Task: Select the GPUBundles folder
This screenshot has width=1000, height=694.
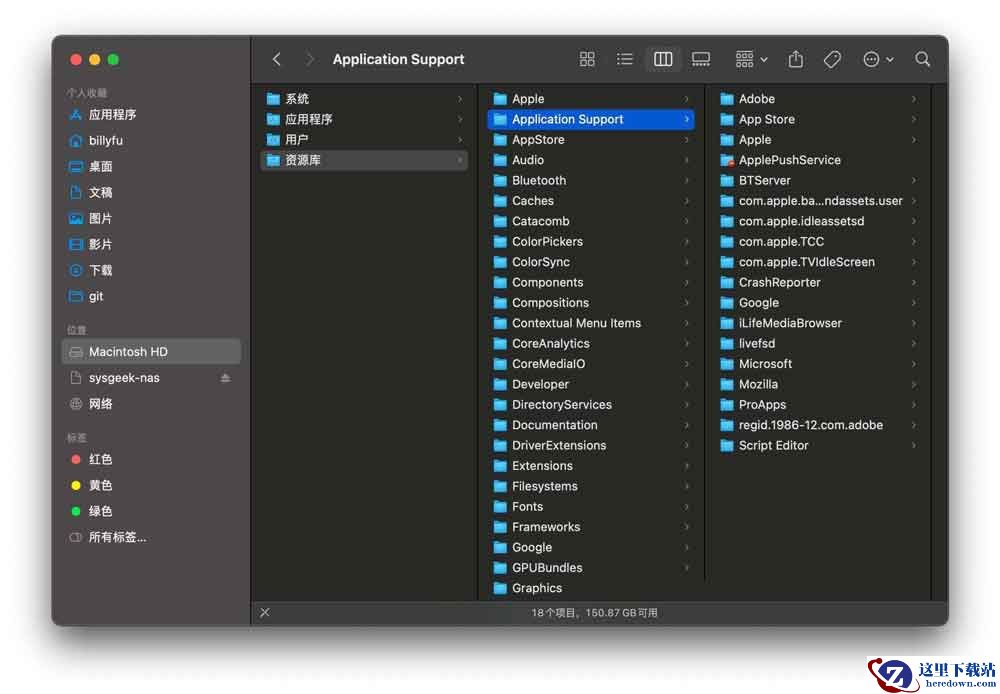Action: point(591,568)
